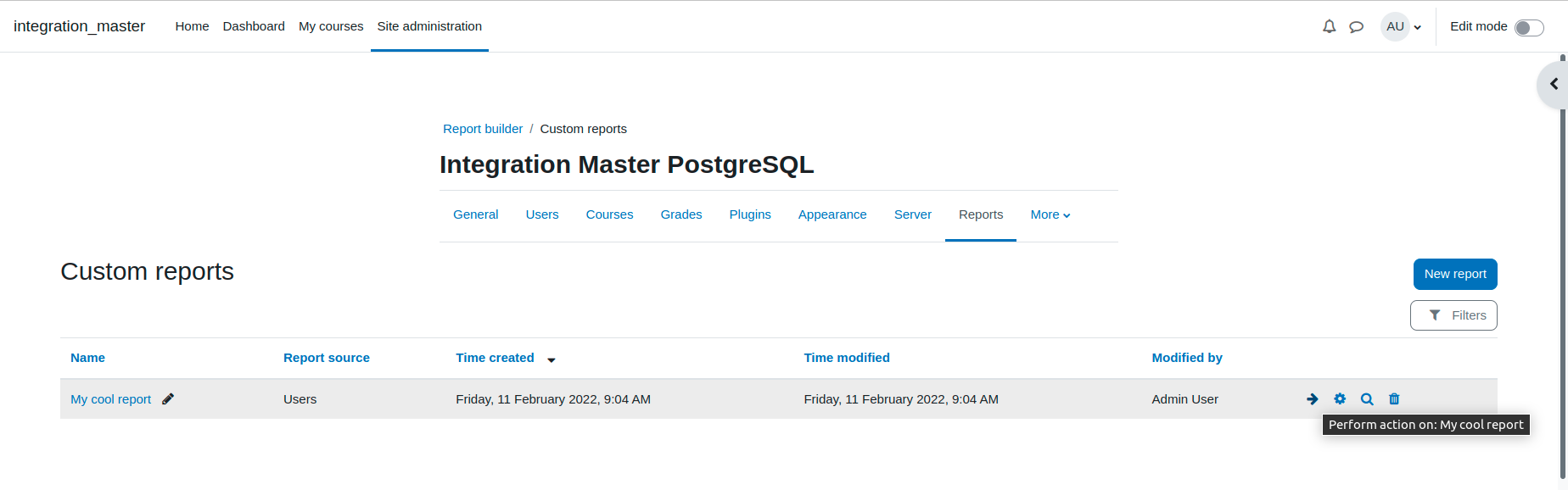Screen dimensions: 1568x490
Task: Open the messaging speech bubble icon
Action: (1356, 26)
